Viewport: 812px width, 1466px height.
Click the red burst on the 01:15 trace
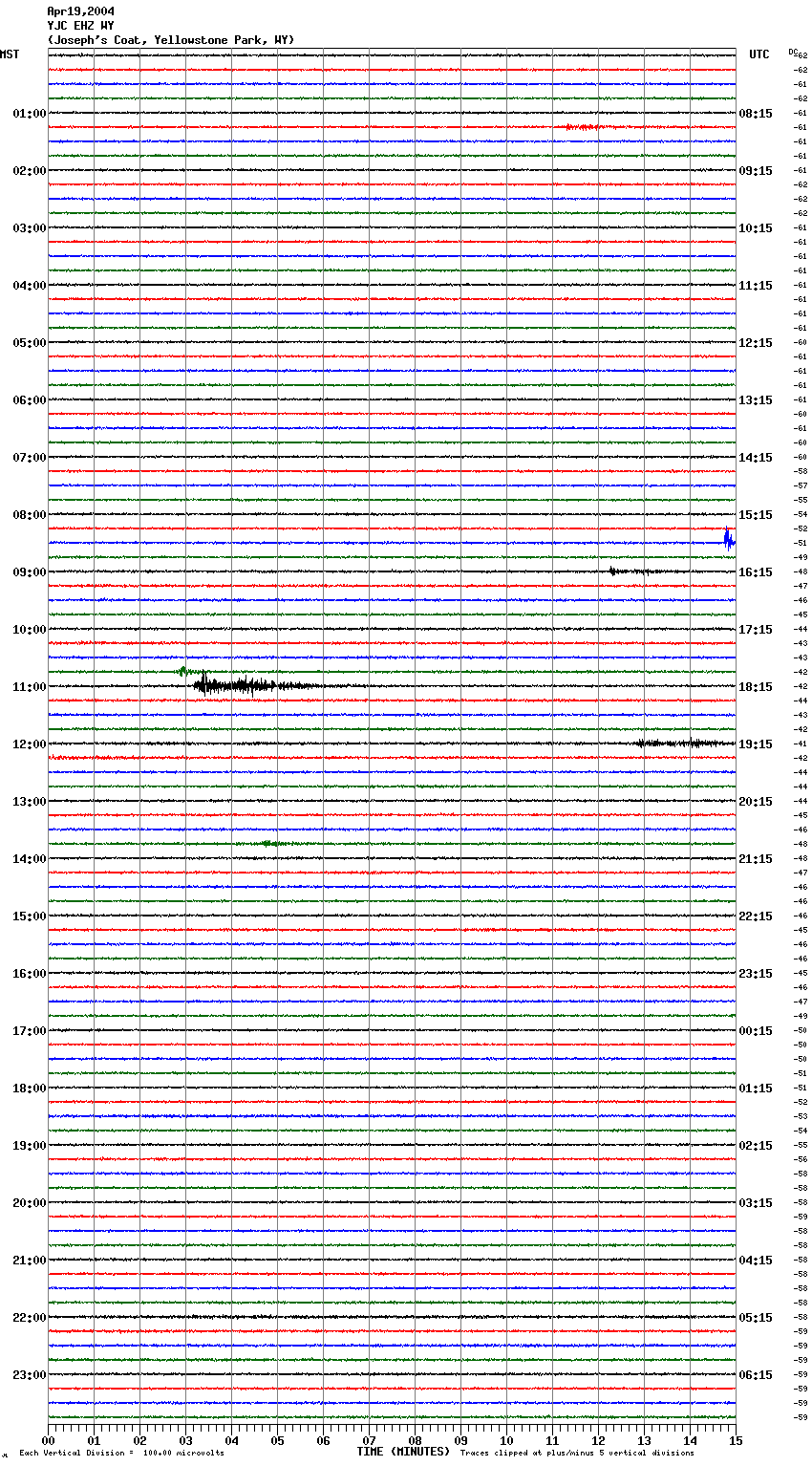coord(583,126)
